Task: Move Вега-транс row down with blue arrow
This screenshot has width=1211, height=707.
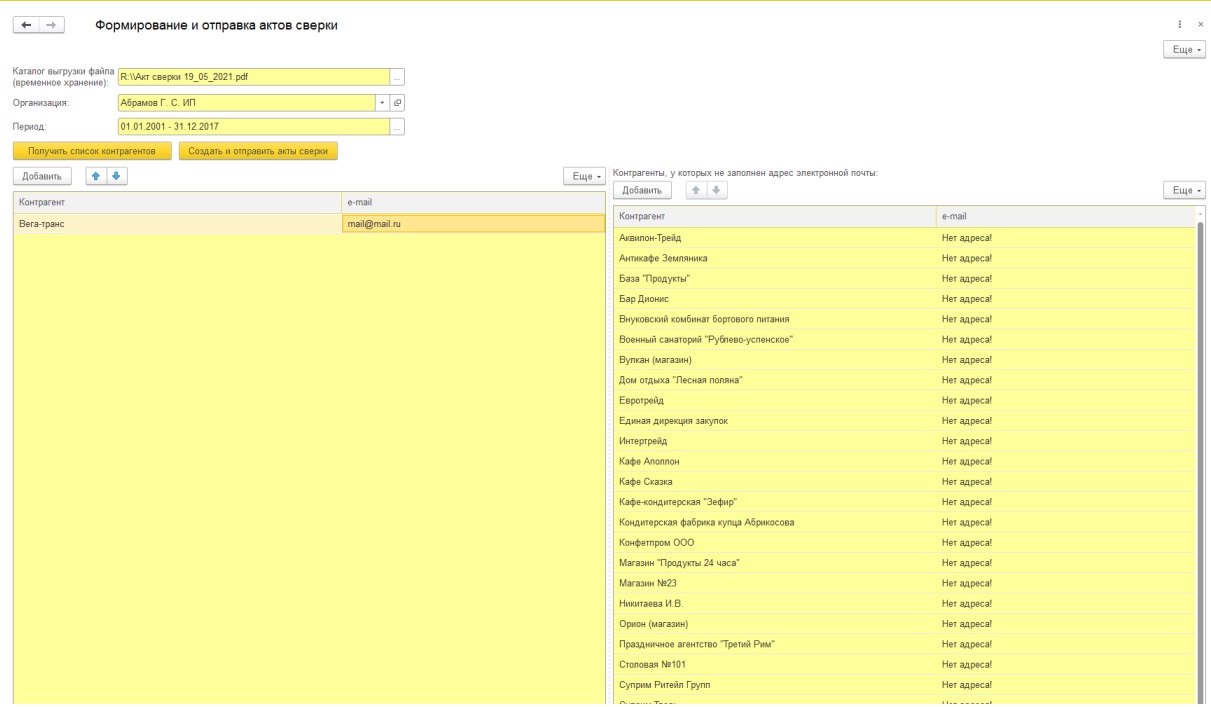Action: (118, 176)
